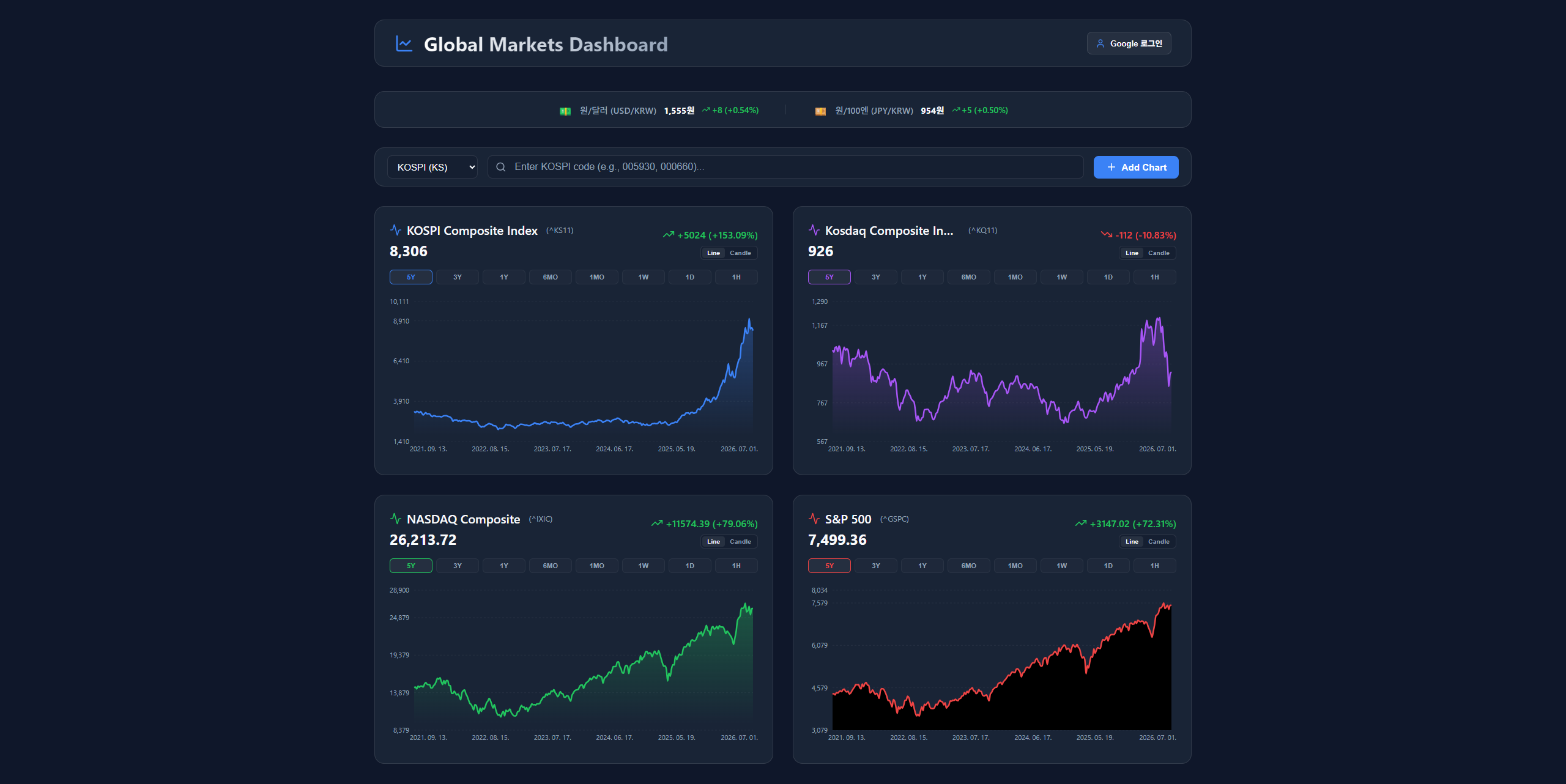Click the USD/KRW rate 1,555원

(x=679, y=111)
